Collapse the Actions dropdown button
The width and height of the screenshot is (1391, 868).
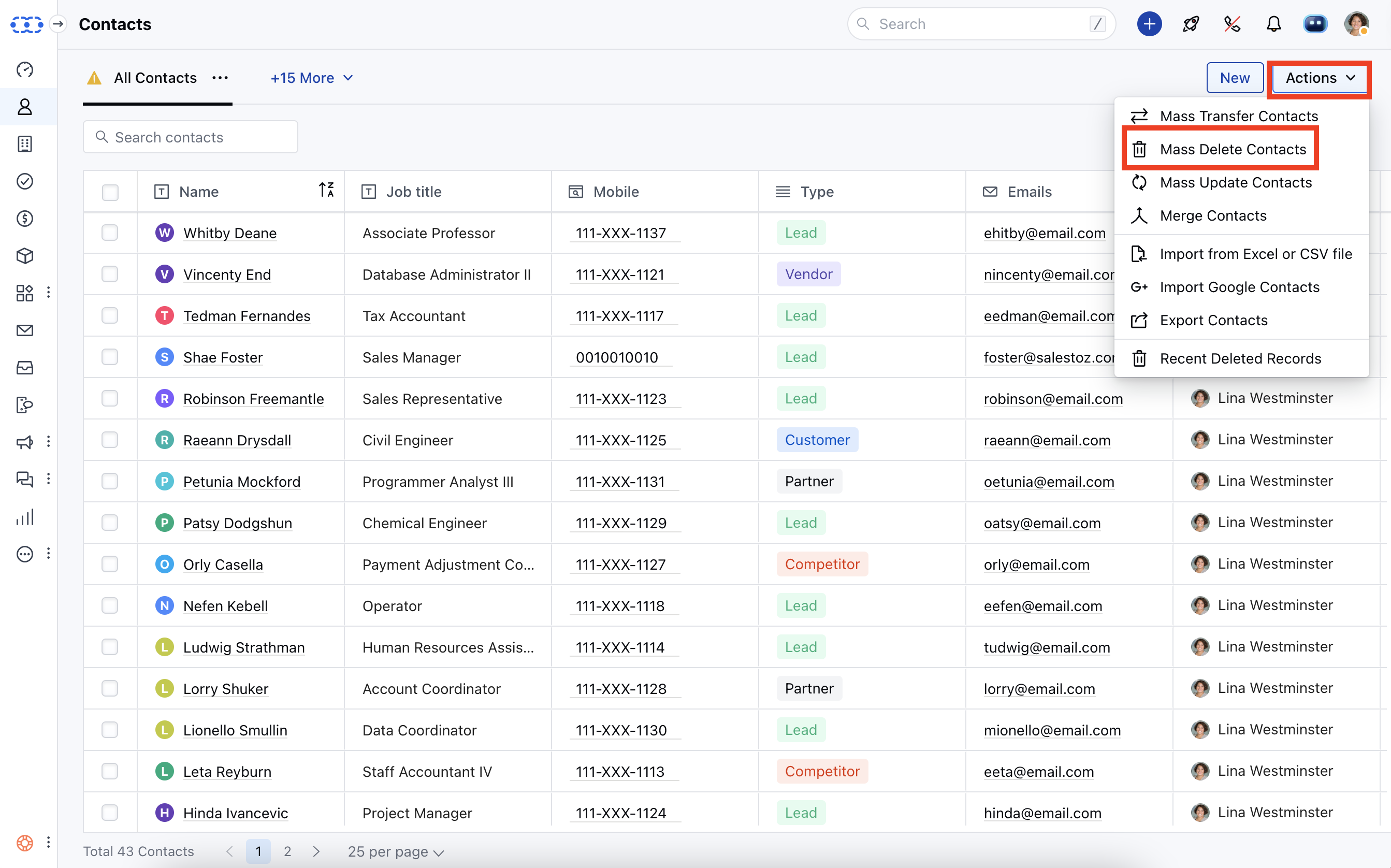pos(1319,78)
